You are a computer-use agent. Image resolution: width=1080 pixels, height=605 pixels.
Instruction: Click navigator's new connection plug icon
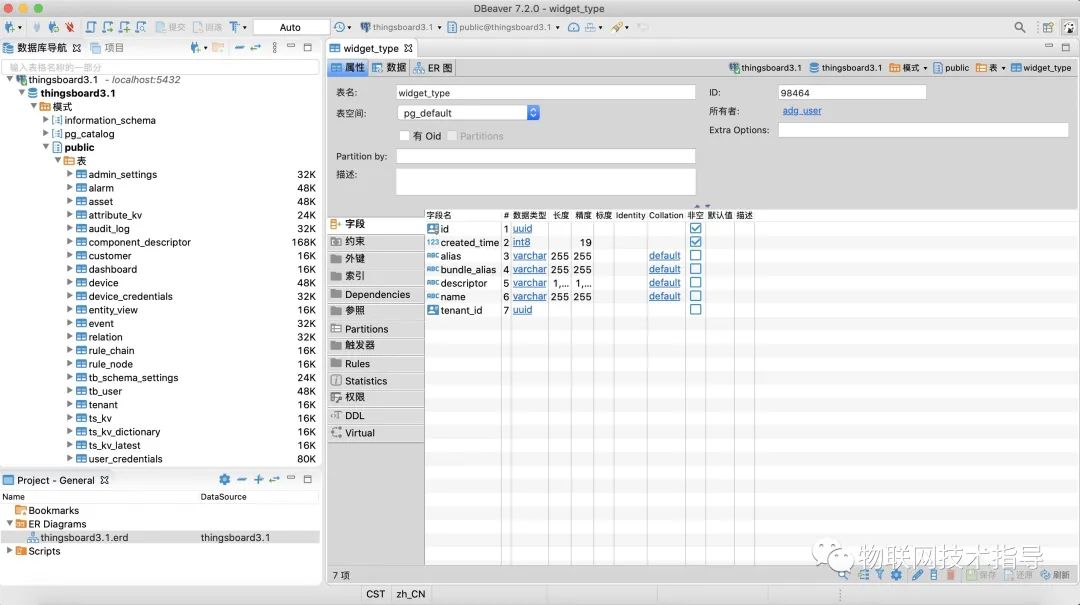196,48
